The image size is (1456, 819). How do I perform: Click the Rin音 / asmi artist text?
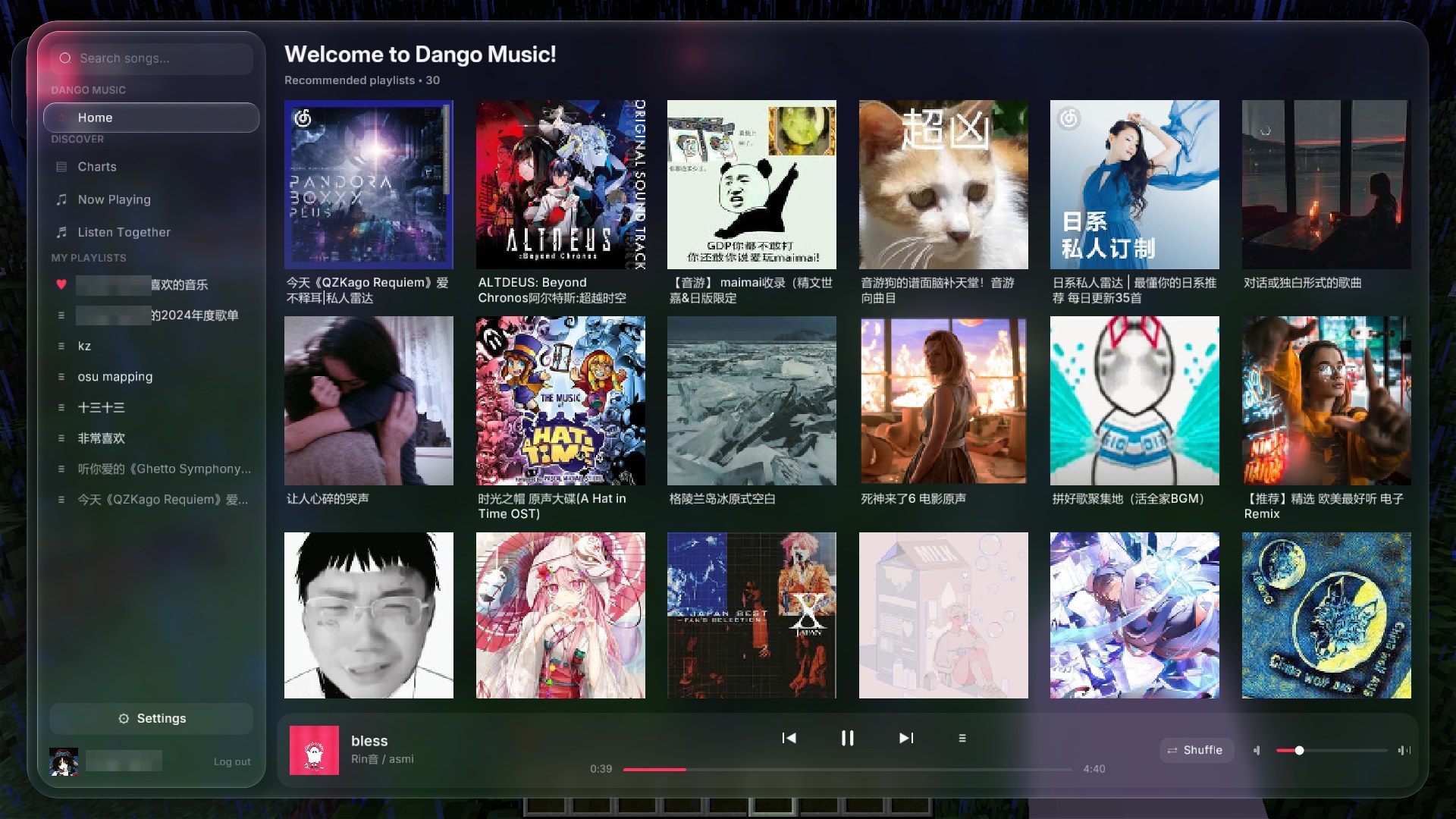(382, 759)
